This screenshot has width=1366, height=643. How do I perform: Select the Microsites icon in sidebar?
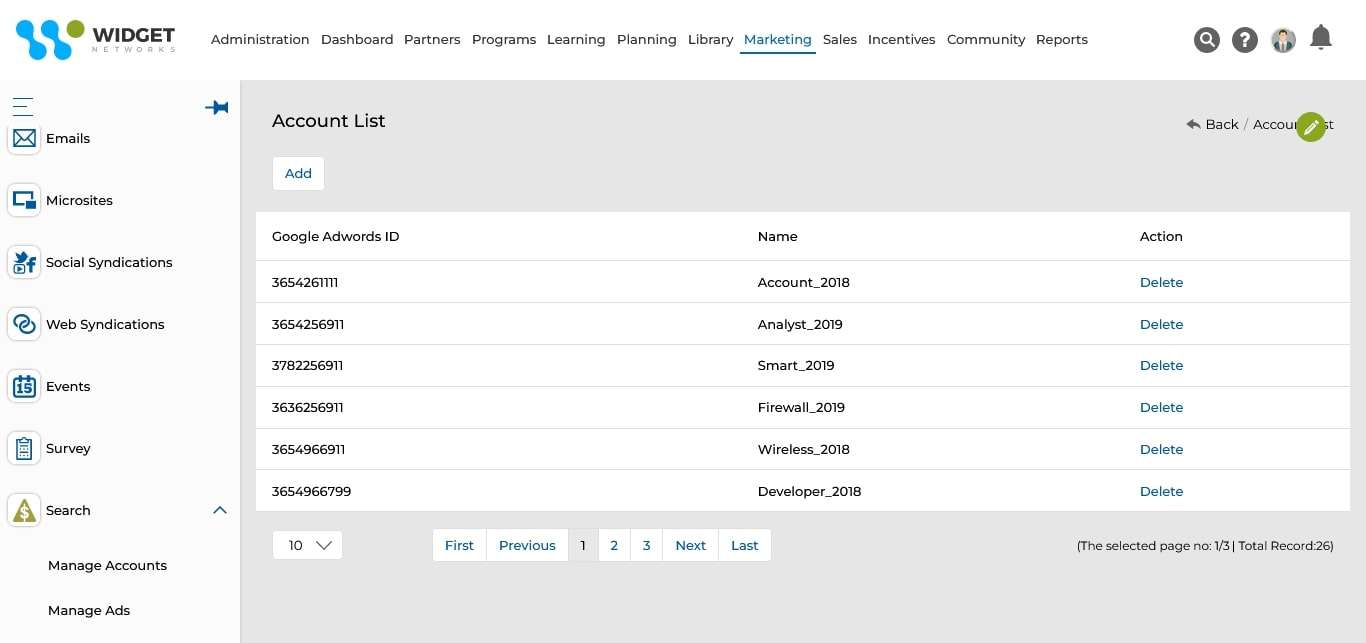click(24, 200)
